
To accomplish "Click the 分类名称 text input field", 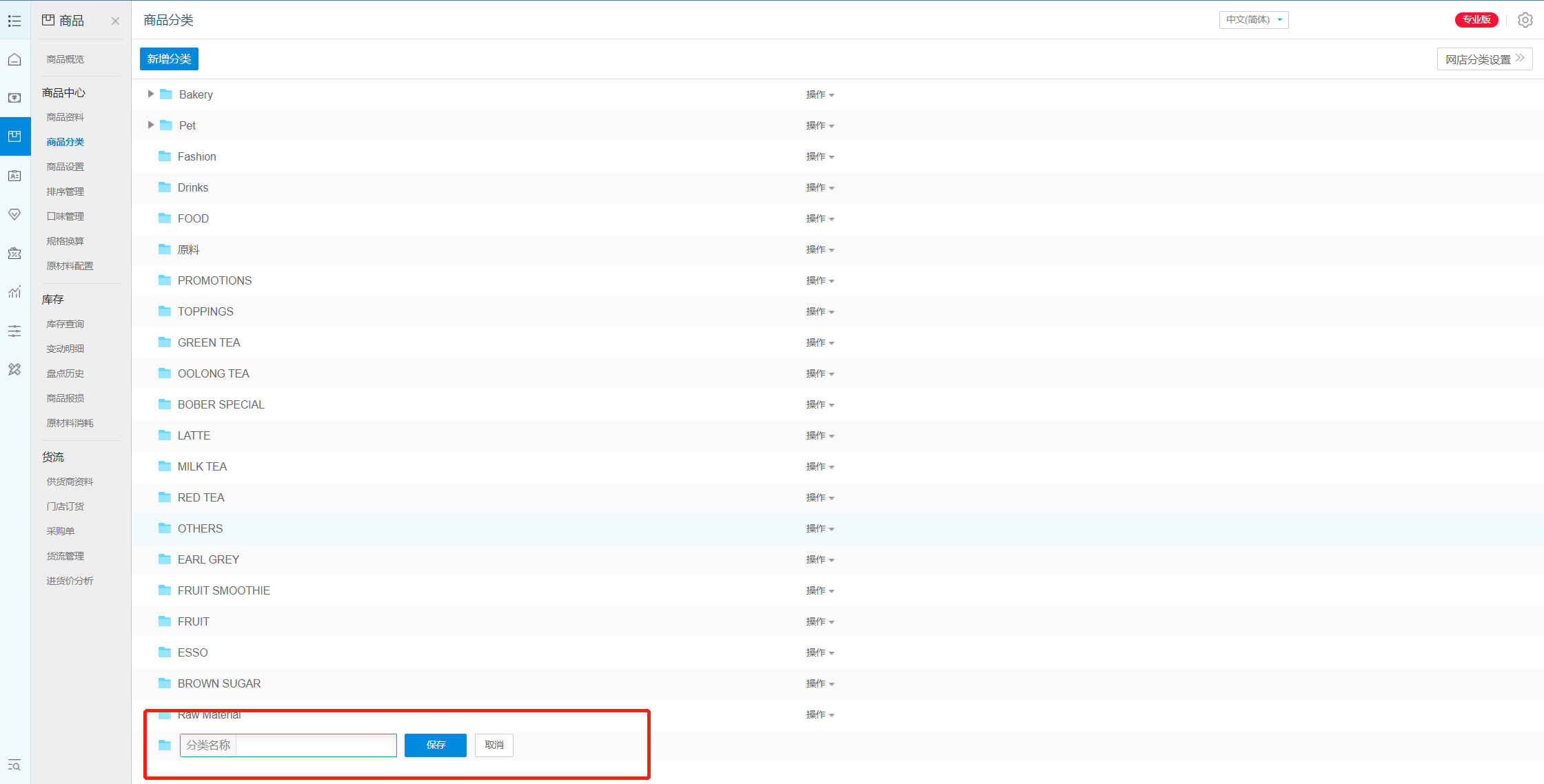I will click(316, 745).
